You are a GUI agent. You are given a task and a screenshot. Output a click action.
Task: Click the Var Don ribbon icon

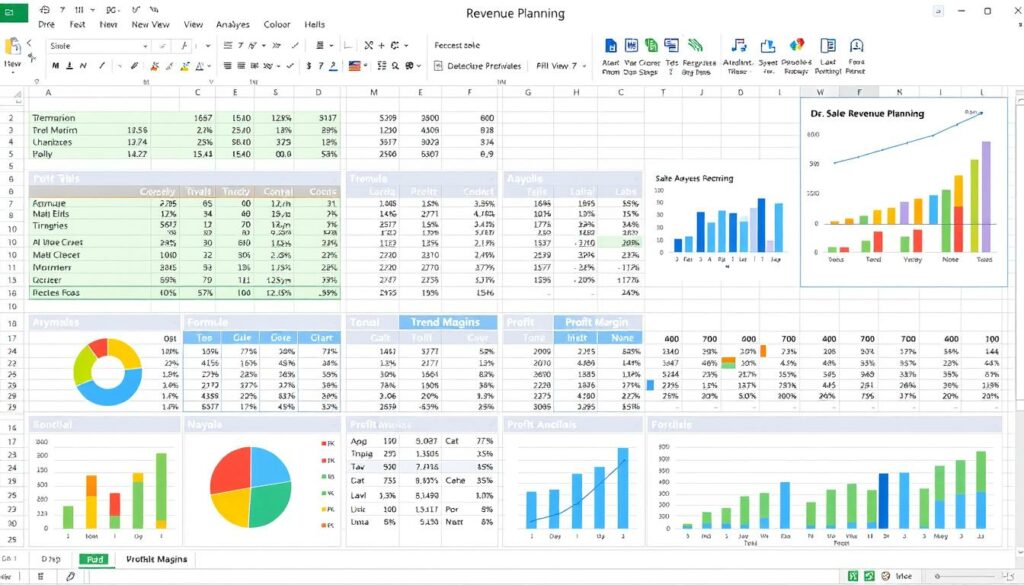tap(632, 45)
